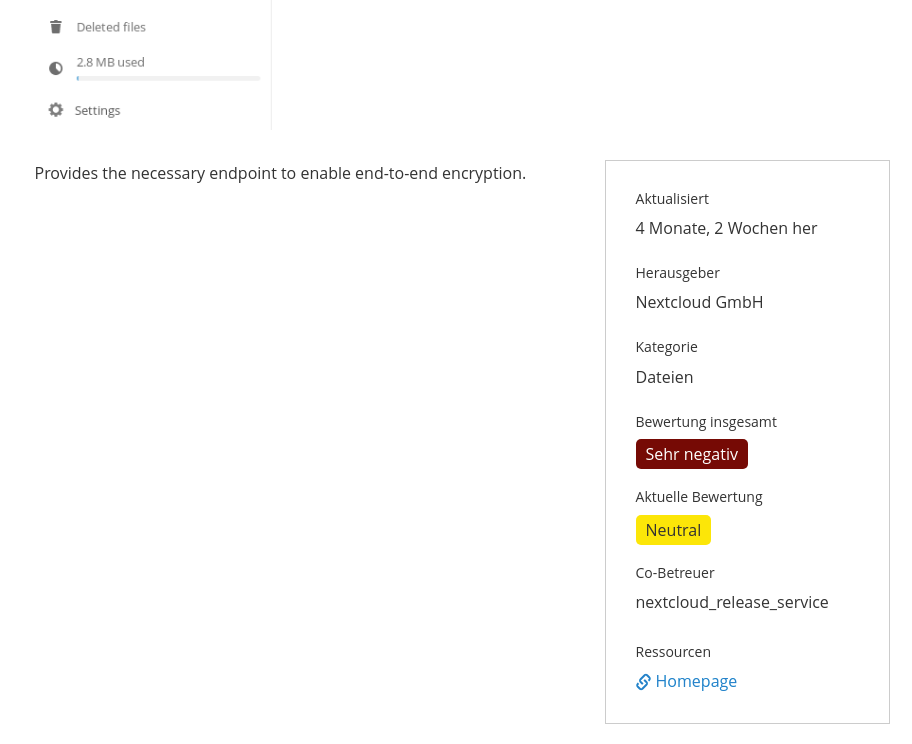The width and height of the screenshot is (912, 744).
Task: Click the Ressourcen heading
Action: tap(673, 652)
